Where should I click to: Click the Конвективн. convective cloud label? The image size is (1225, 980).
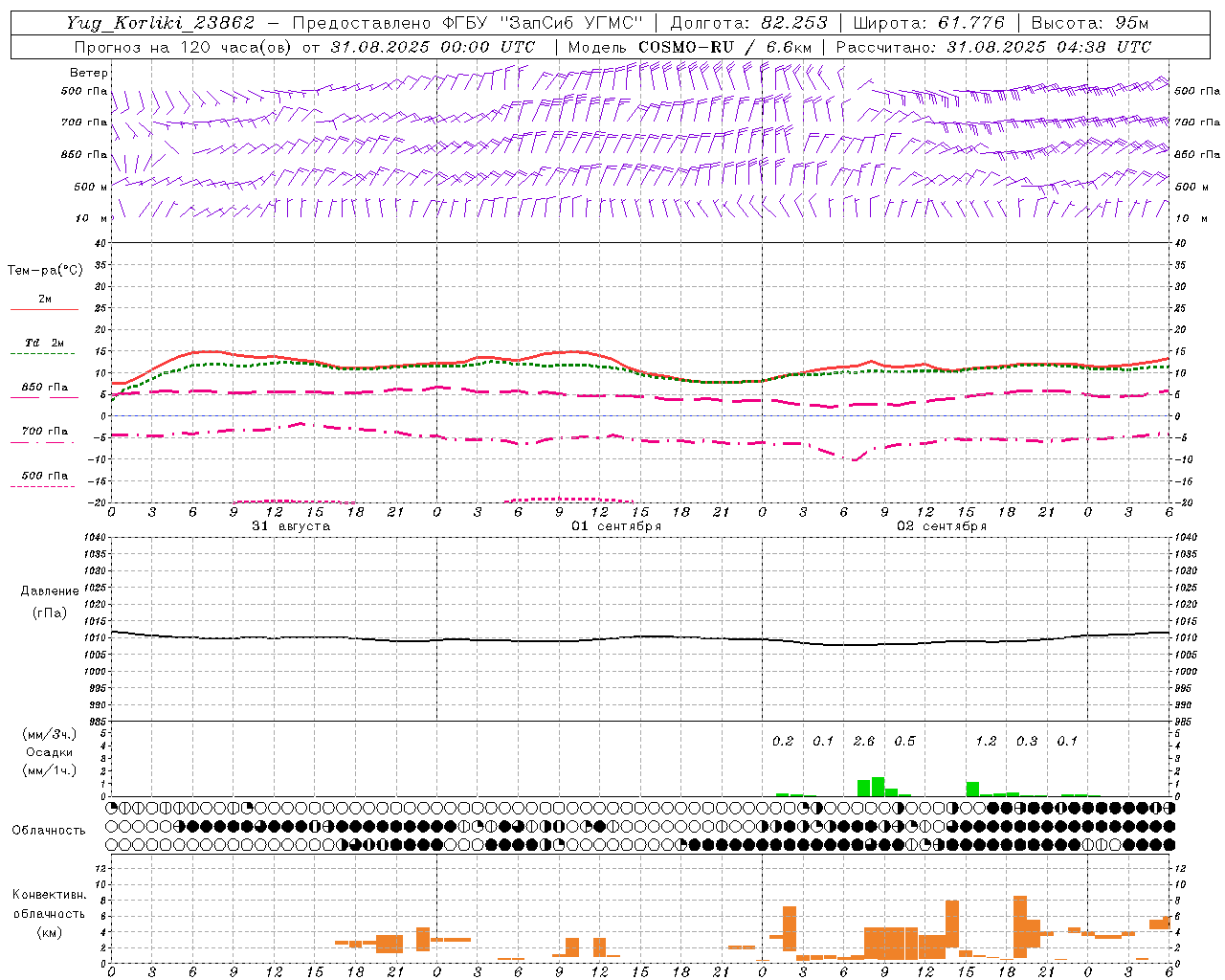[x=49, y=895]
